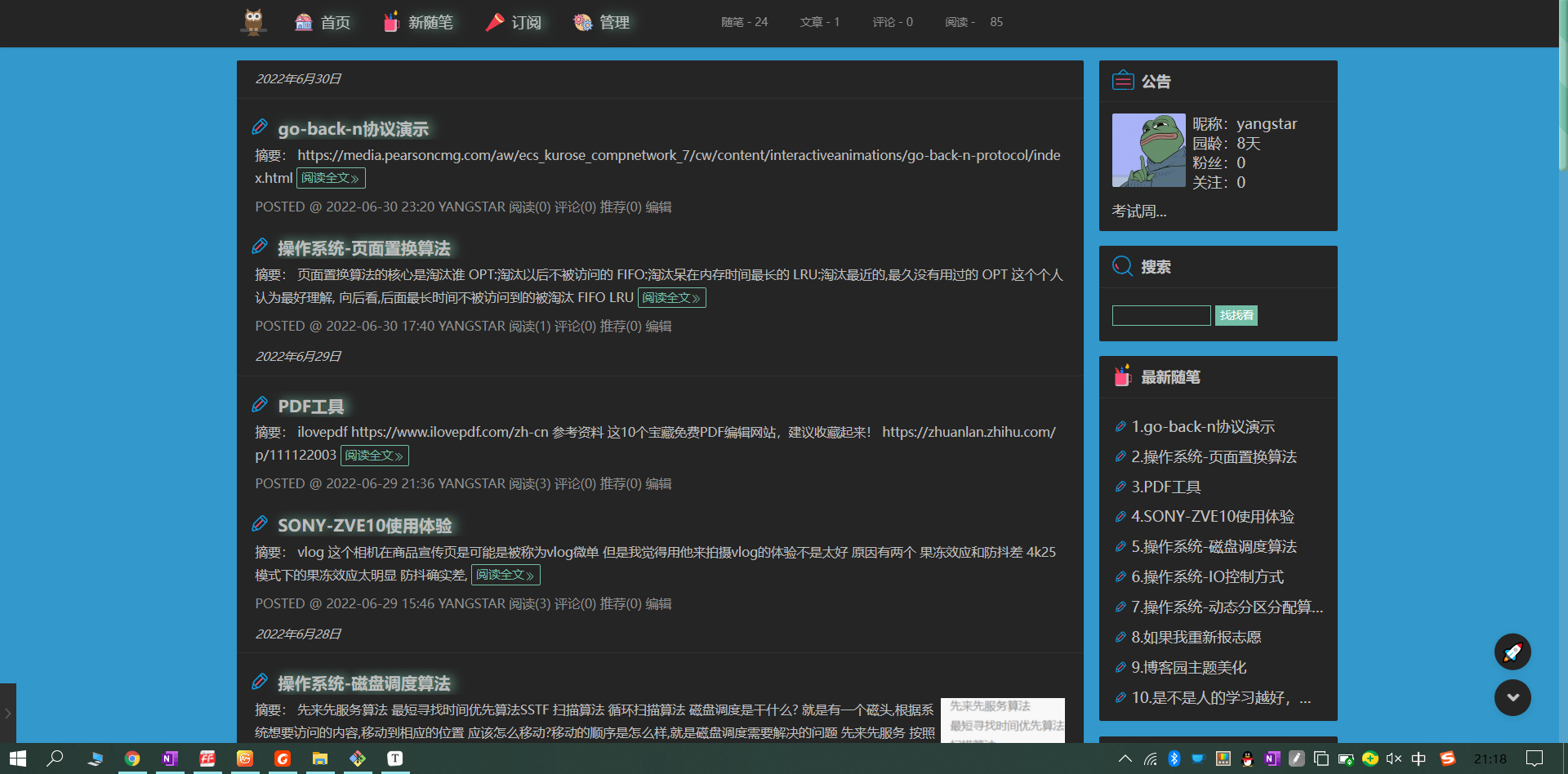Open the 首页 home menu item
Viewport: 1568px width, 774px height.
pyautogui.click(x=323, y=22)
